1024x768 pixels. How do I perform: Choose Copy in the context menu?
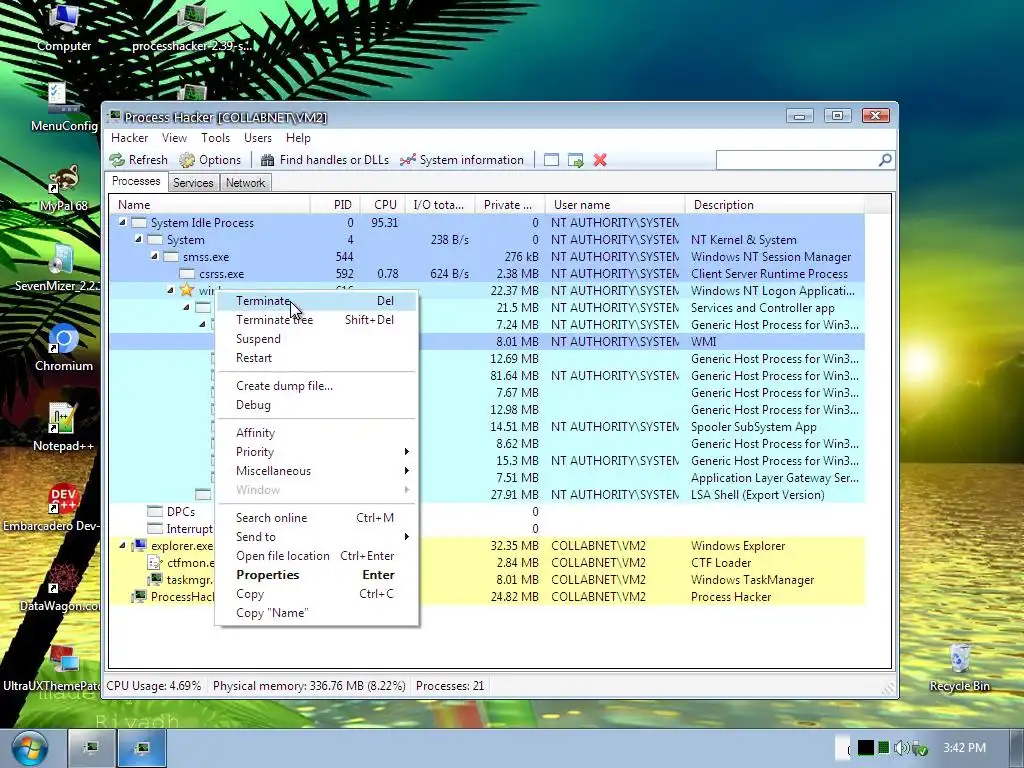pyautogui.click(x=316, y=594)
